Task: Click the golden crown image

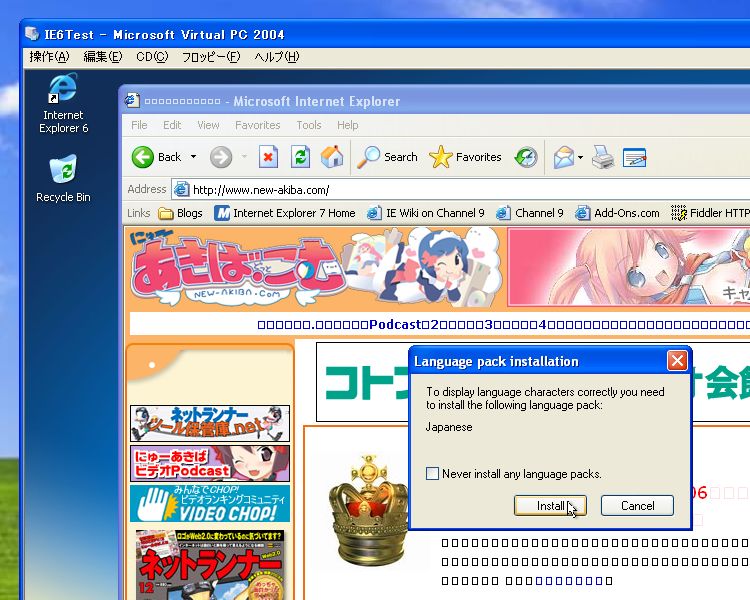Action: pos(369,510)
